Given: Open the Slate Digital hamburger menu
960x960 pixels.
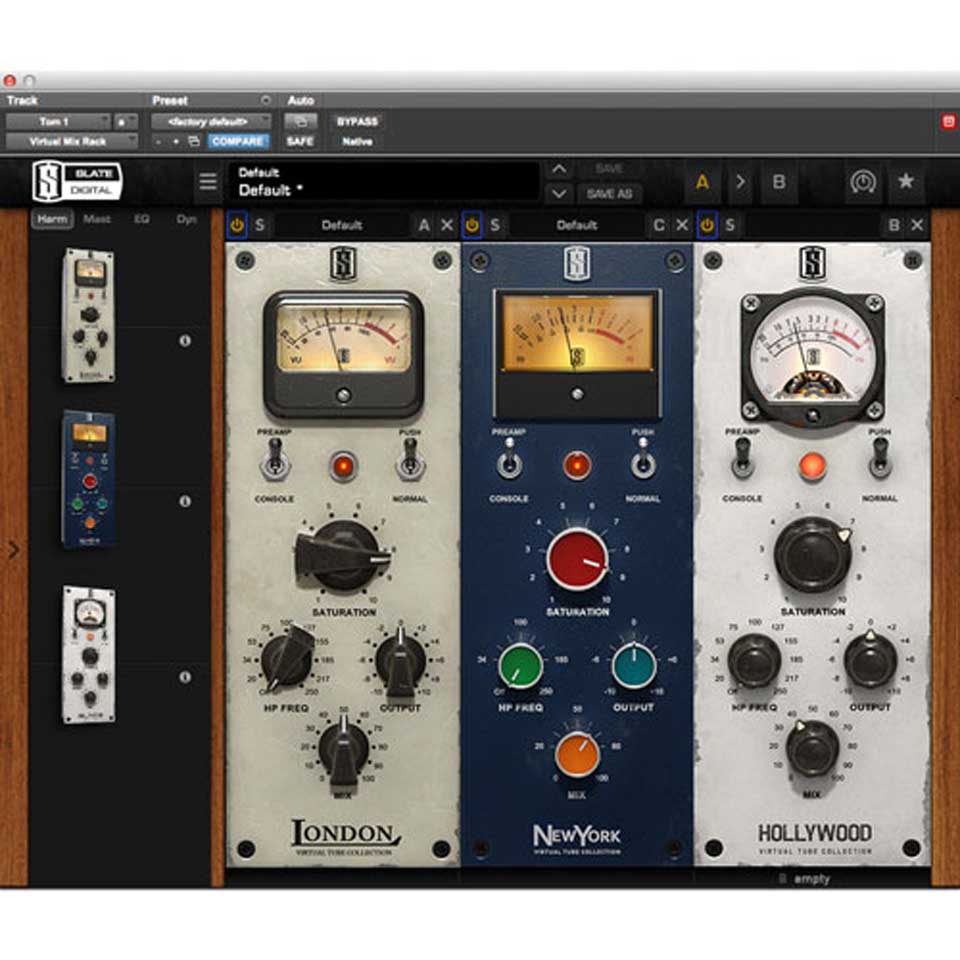Looking at the screenshot, I should (x=208, y=182).
